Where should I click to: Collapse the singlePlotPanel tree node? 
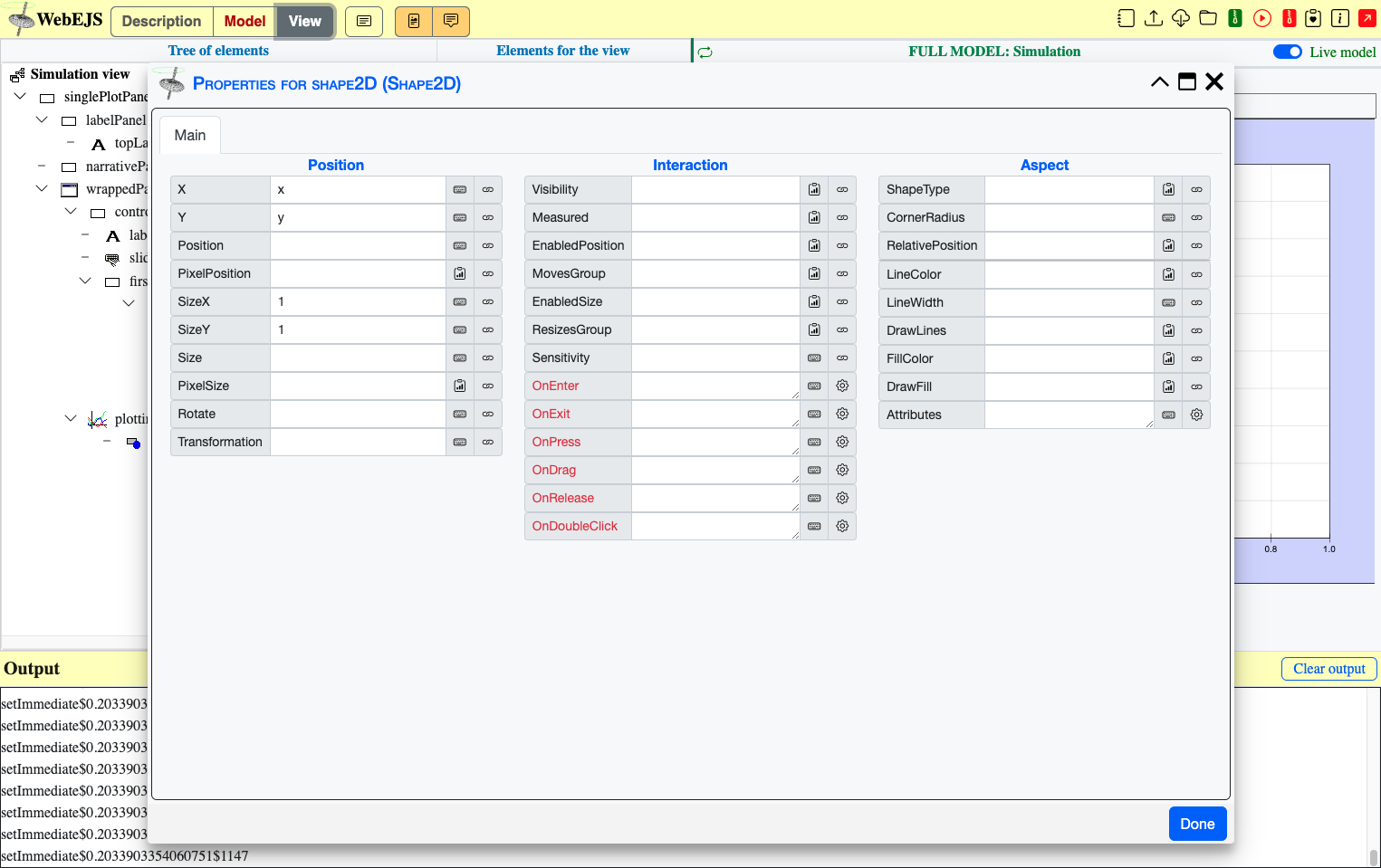coord(20,96)
